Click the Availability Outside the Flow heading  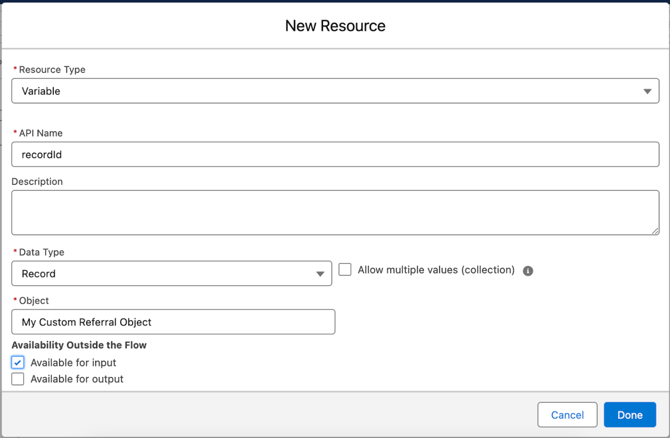coord(79,345)
